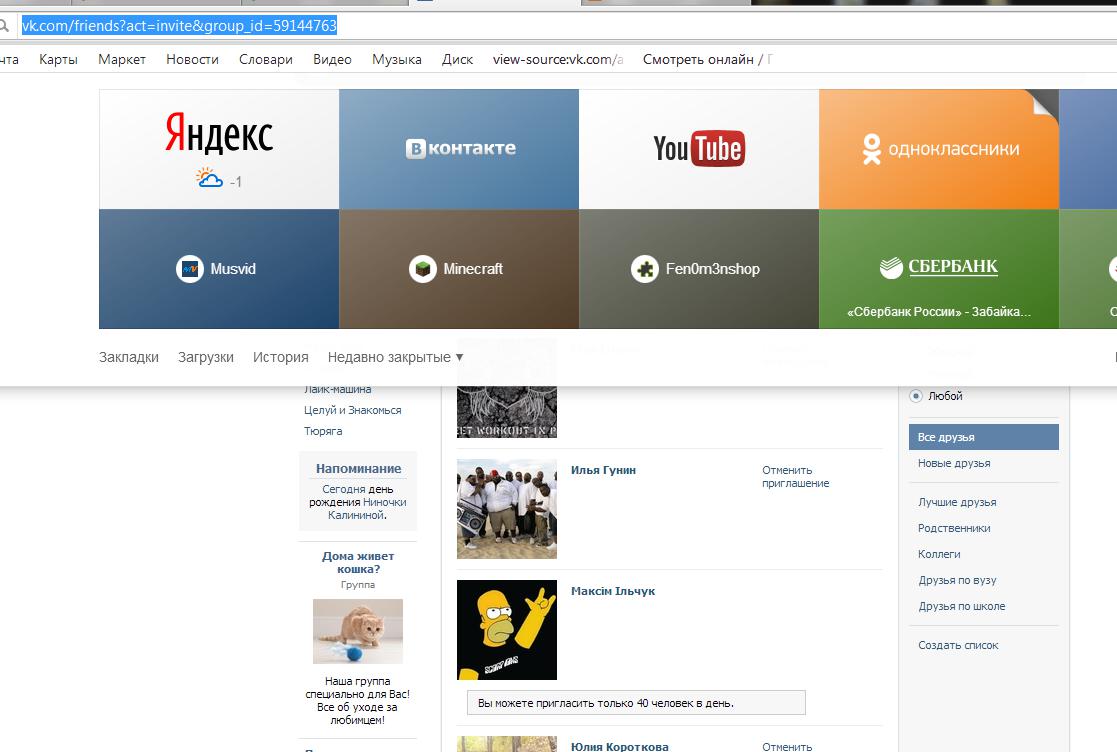The image size is (1117, 752).
Task: Open the Видео bookmark
Action: point(333,60)
